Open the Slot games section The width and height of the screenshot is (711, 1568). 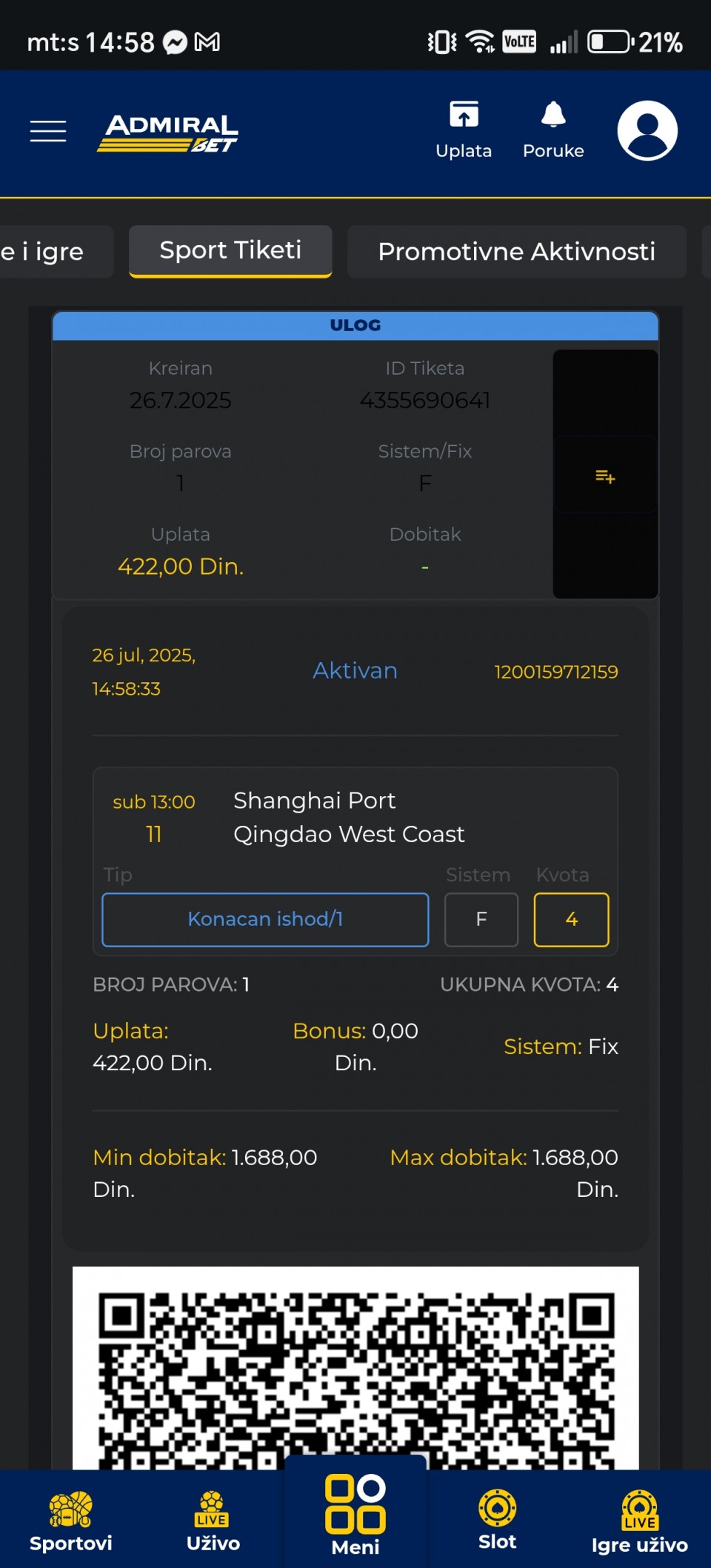497,1520
